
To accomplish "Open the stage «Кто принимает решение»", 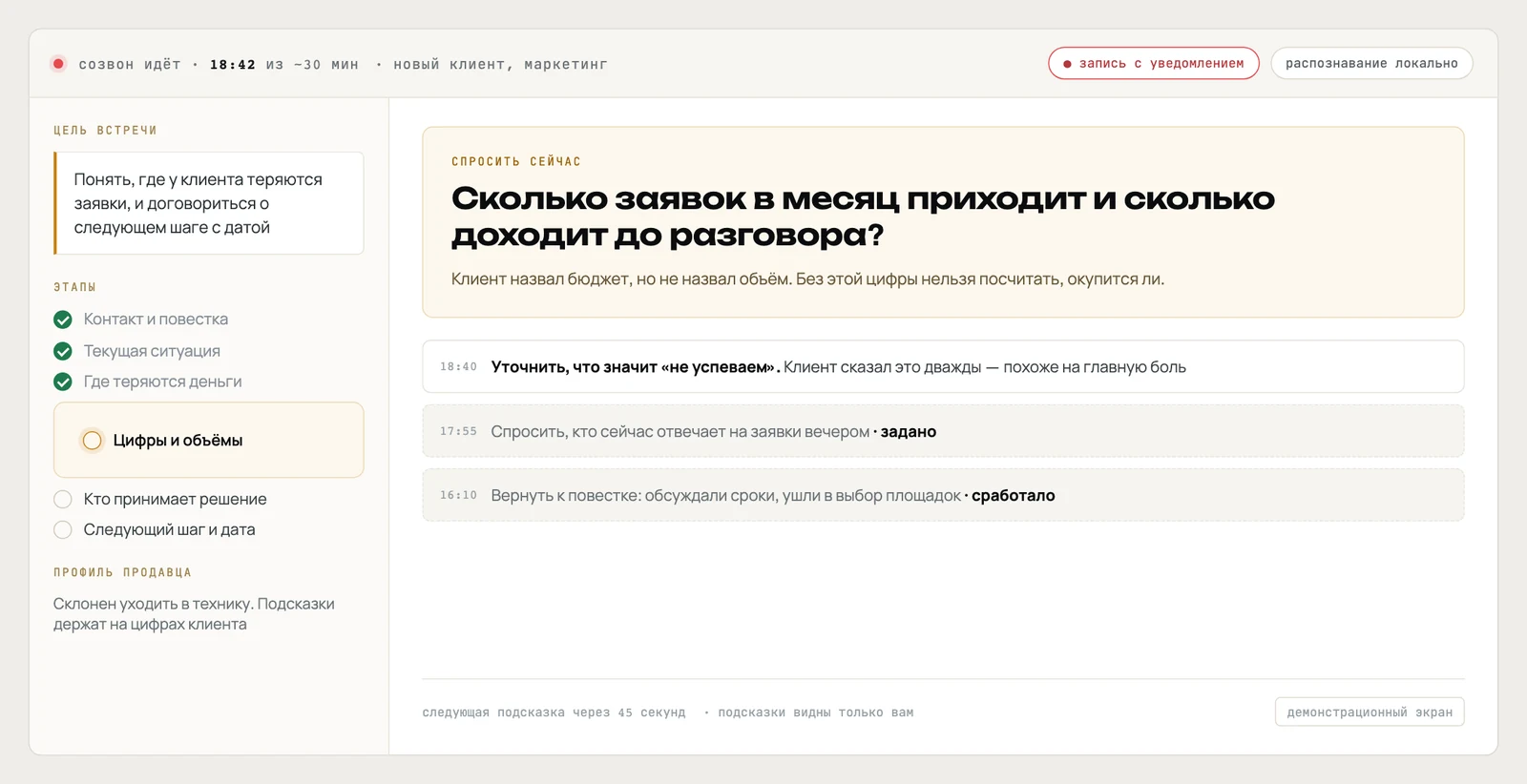I will [x=175, y=499].
